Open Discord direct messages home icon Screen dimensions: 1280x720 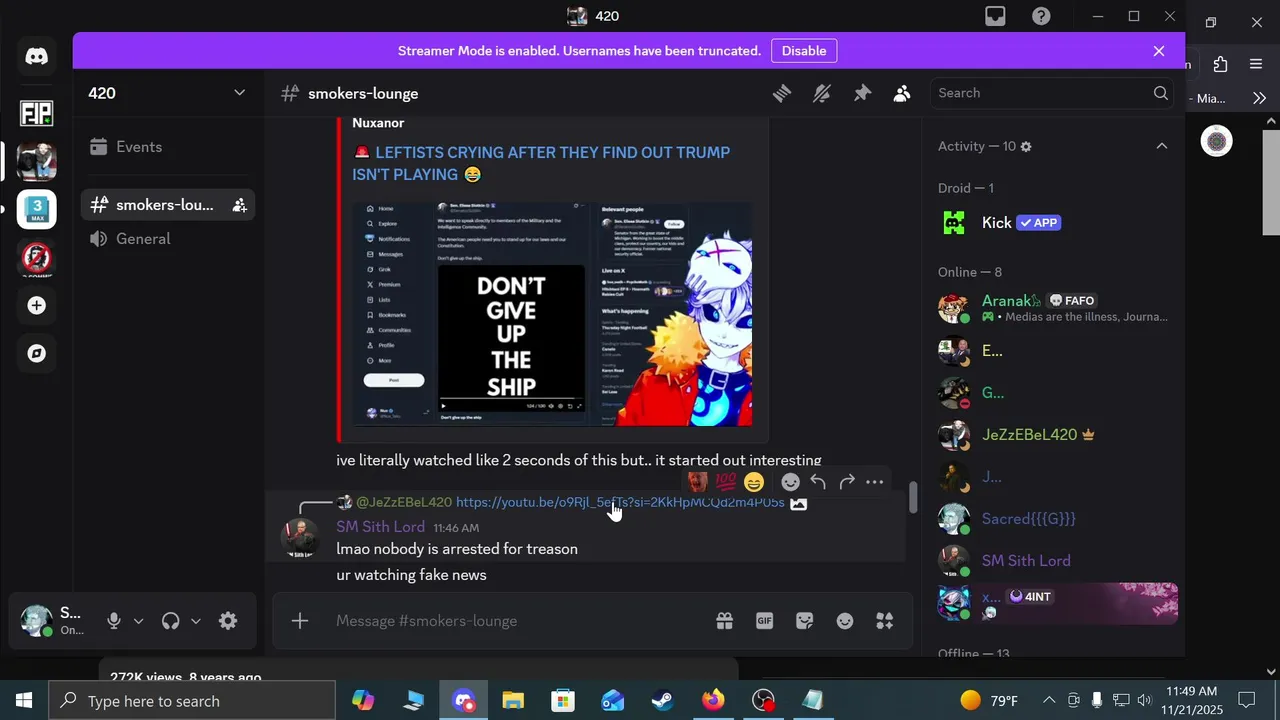click(x=37, y=57)
